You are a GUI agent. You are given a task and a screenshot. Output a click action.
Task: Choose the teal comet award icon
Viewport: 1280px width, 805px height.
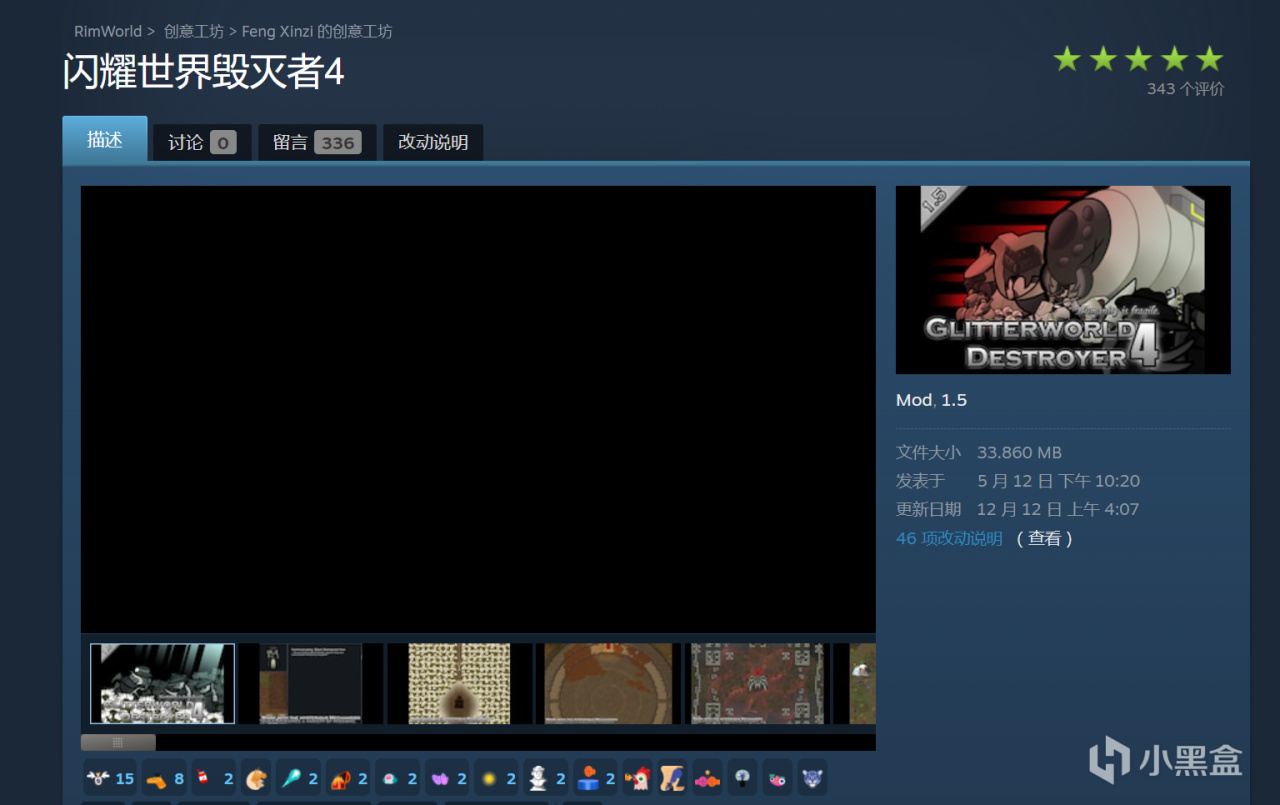(298, 778)
